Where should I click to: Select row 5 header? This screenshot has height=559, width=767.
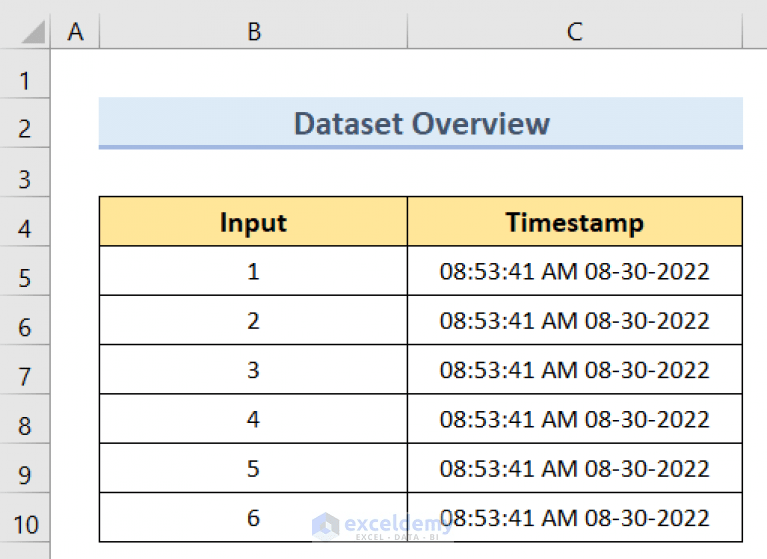tap(24, 271)
